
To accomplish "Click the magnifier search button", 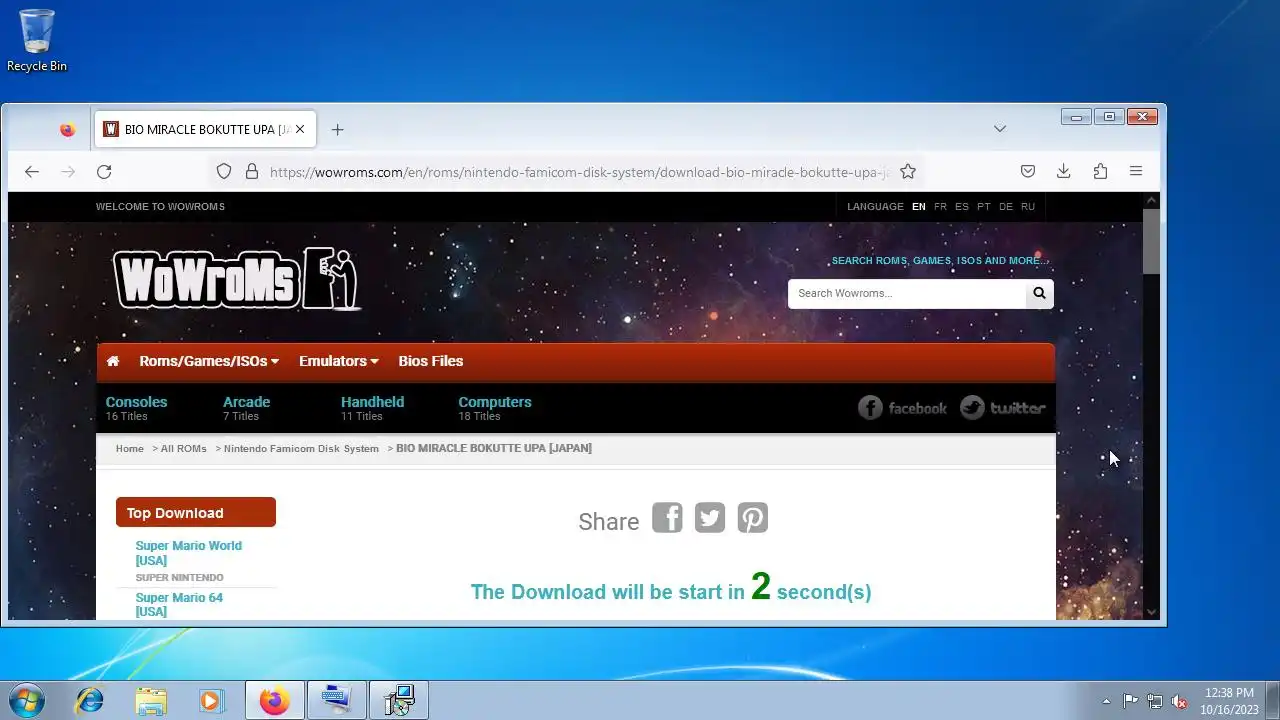I will coord(1040,293).
